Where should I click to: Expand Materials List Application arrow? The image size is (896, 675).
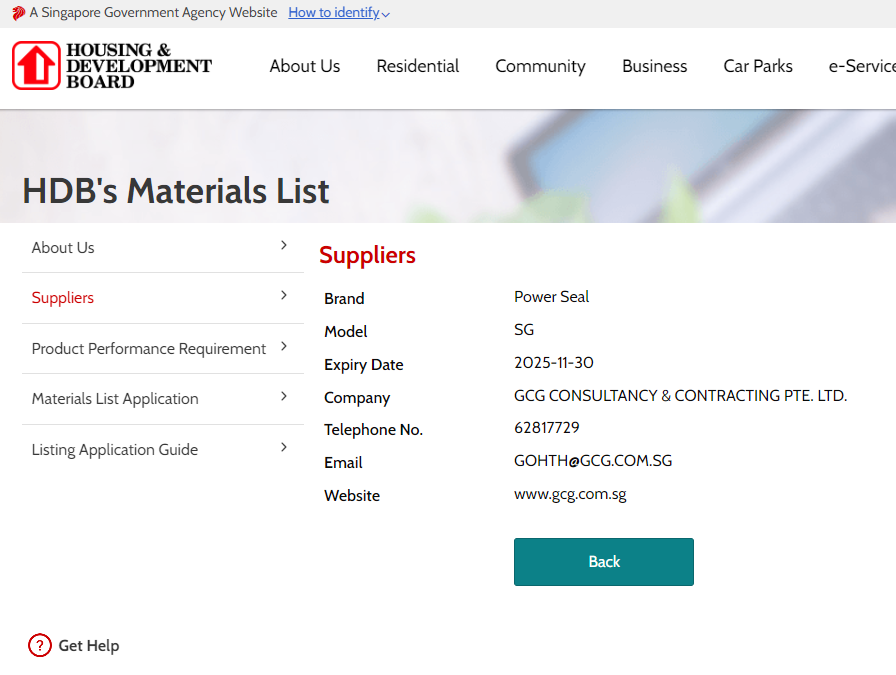point(283,396)
